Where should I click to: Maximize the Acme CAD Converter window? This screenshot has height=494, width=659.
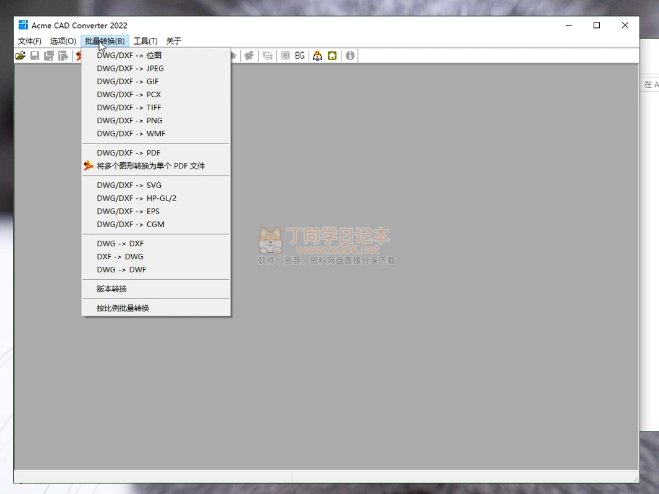coord(596,25)
